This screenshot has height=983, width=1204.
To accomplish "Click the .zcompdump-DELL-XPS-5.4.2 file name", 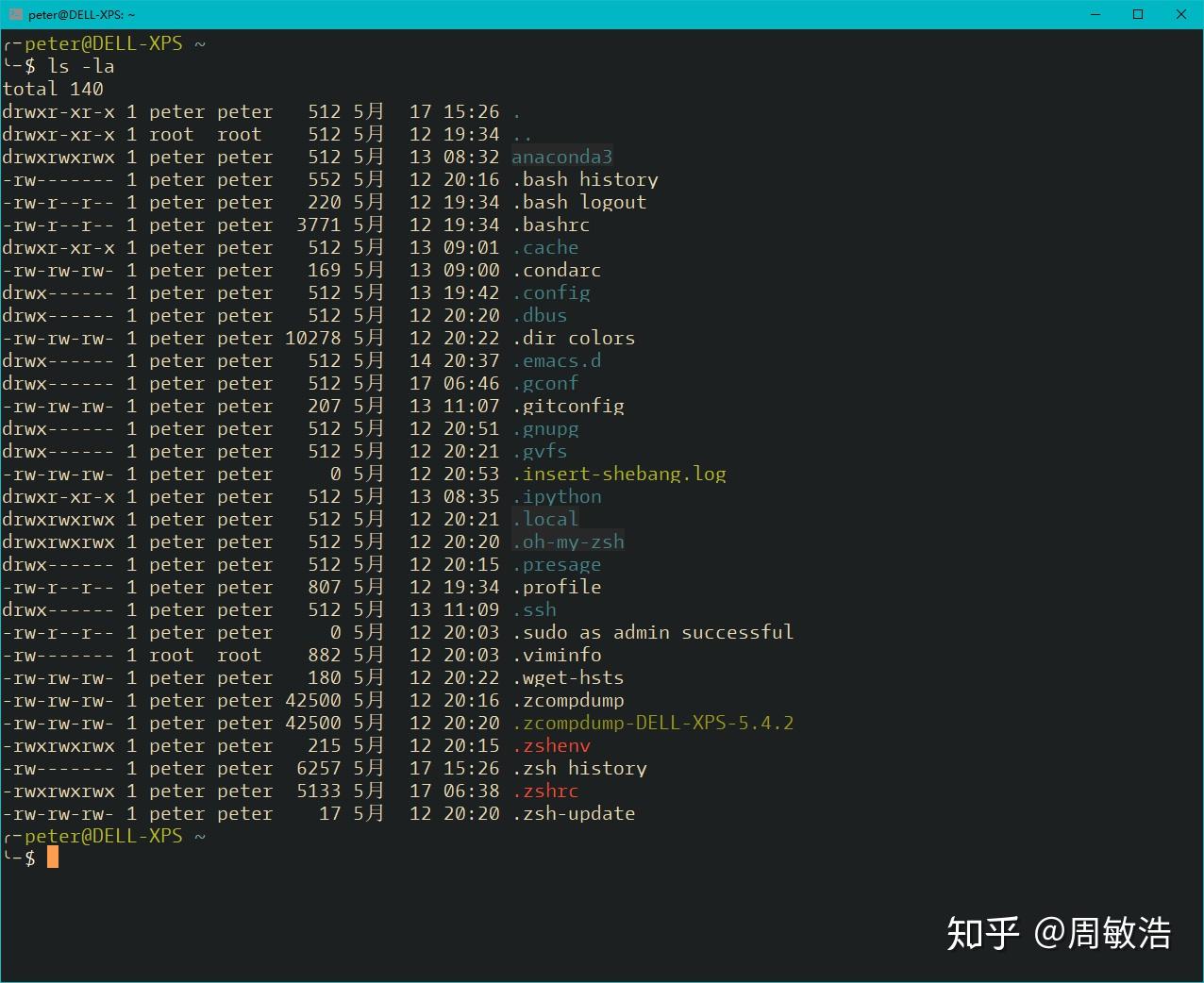I will point(653,723).
